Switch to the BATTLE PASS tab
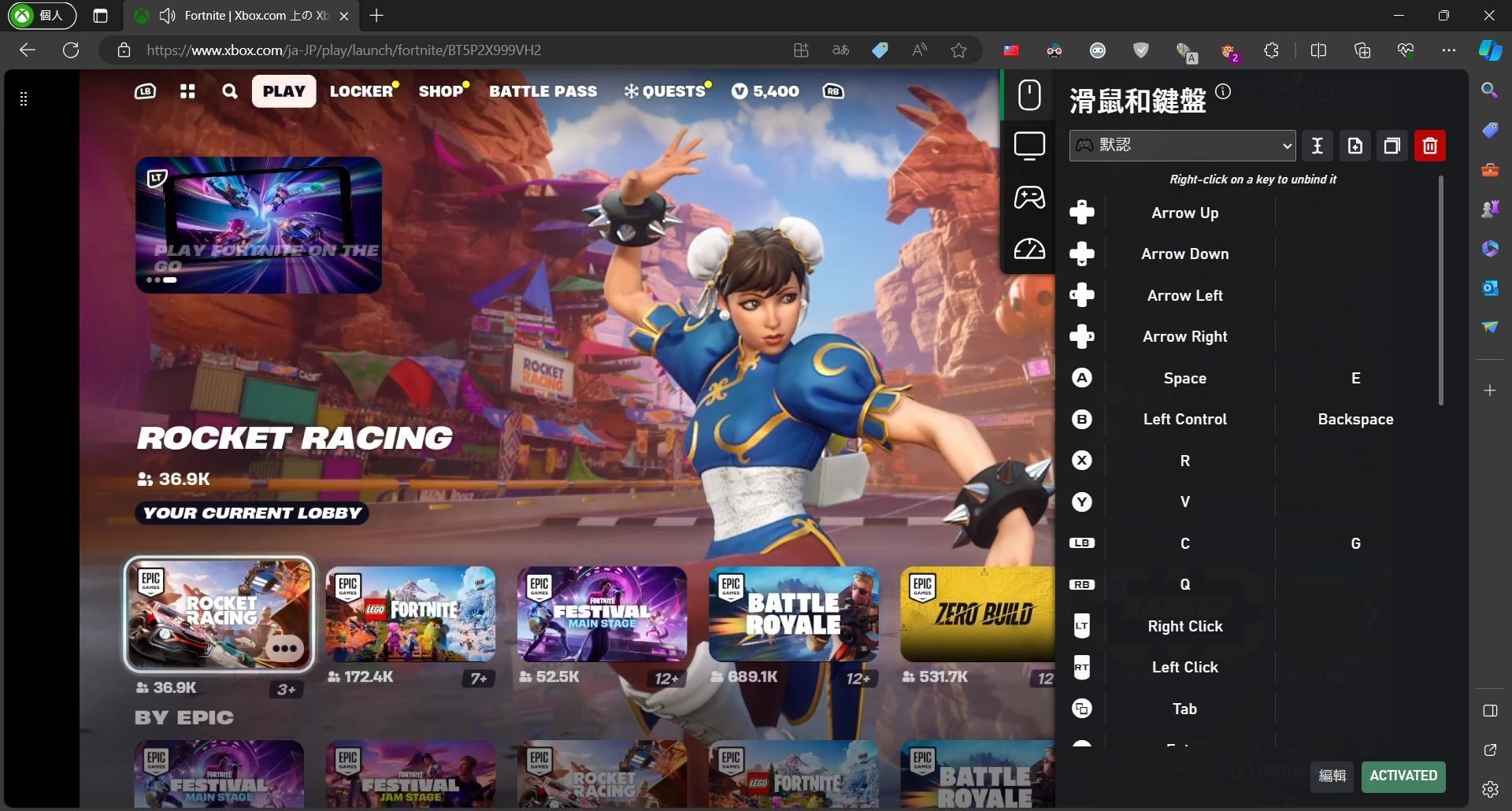 (x=542, y=91)
